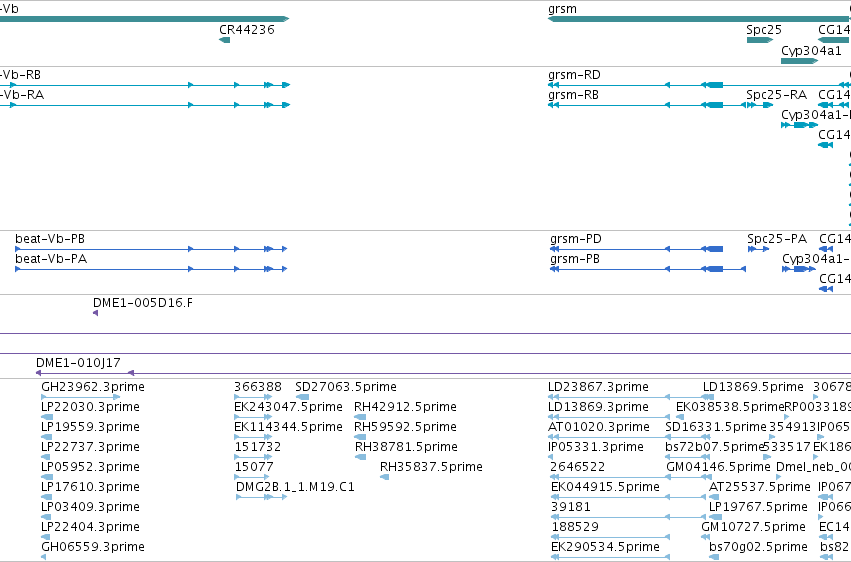Select the RH59592.5prime EST label
The image size is (851, 562).
405,427
